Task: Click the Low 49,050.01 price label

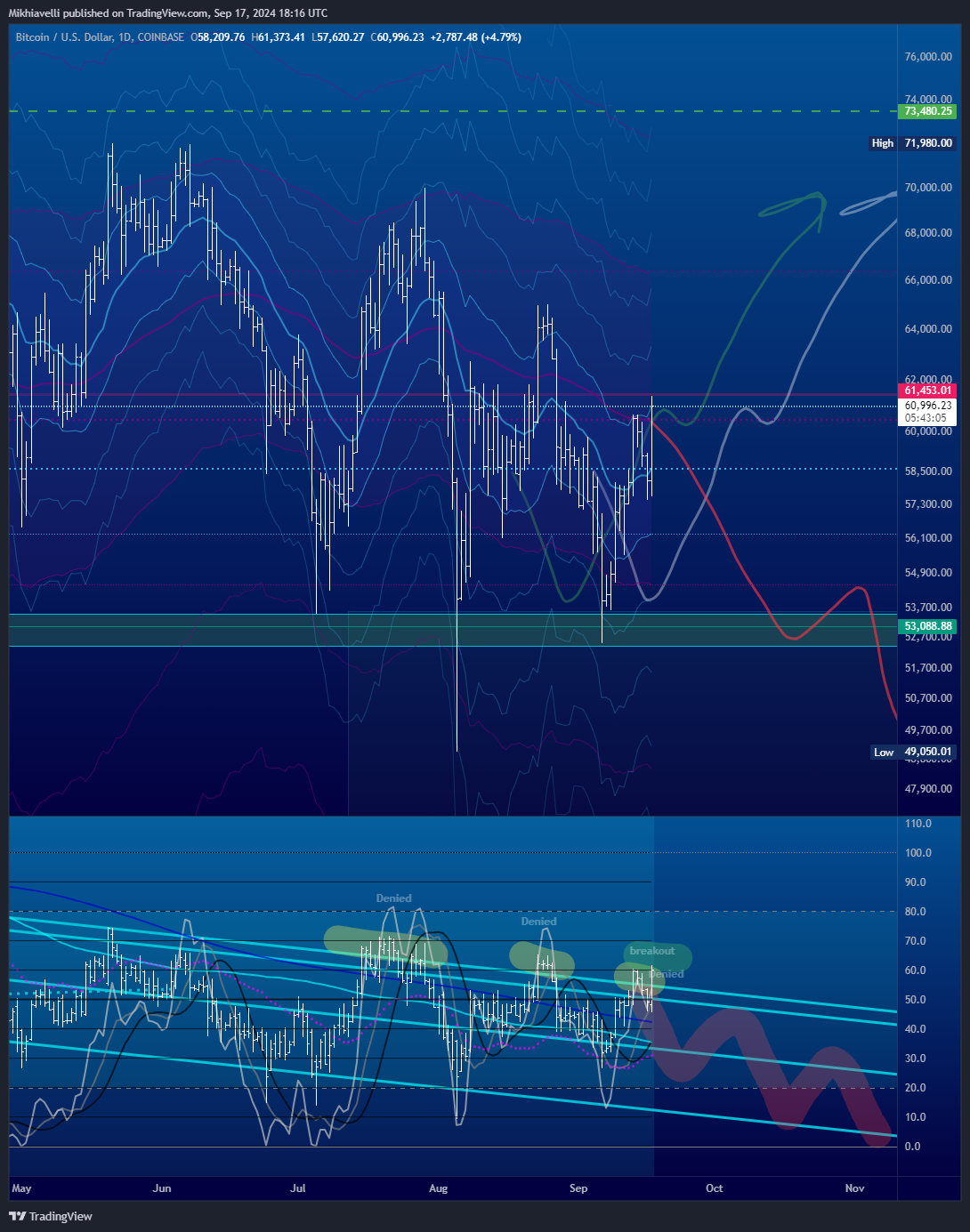Action: pyautogui.click(x=913, y=752)
